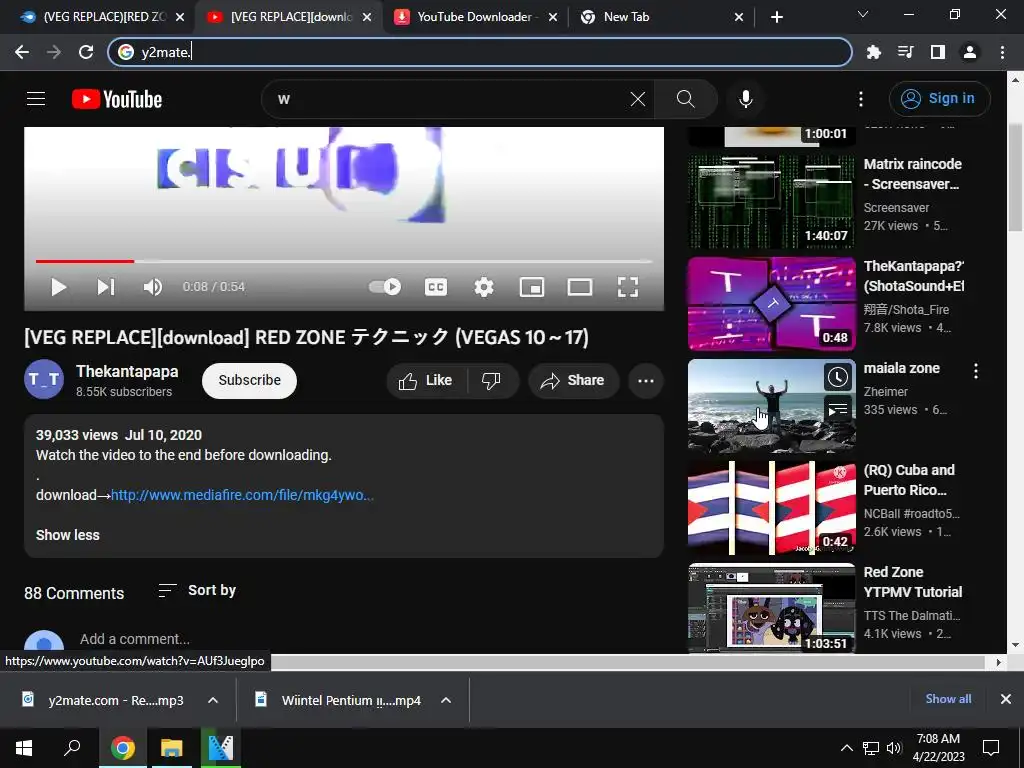Show hidden system tray icons

pyautogui.click(x=846, y=748)
